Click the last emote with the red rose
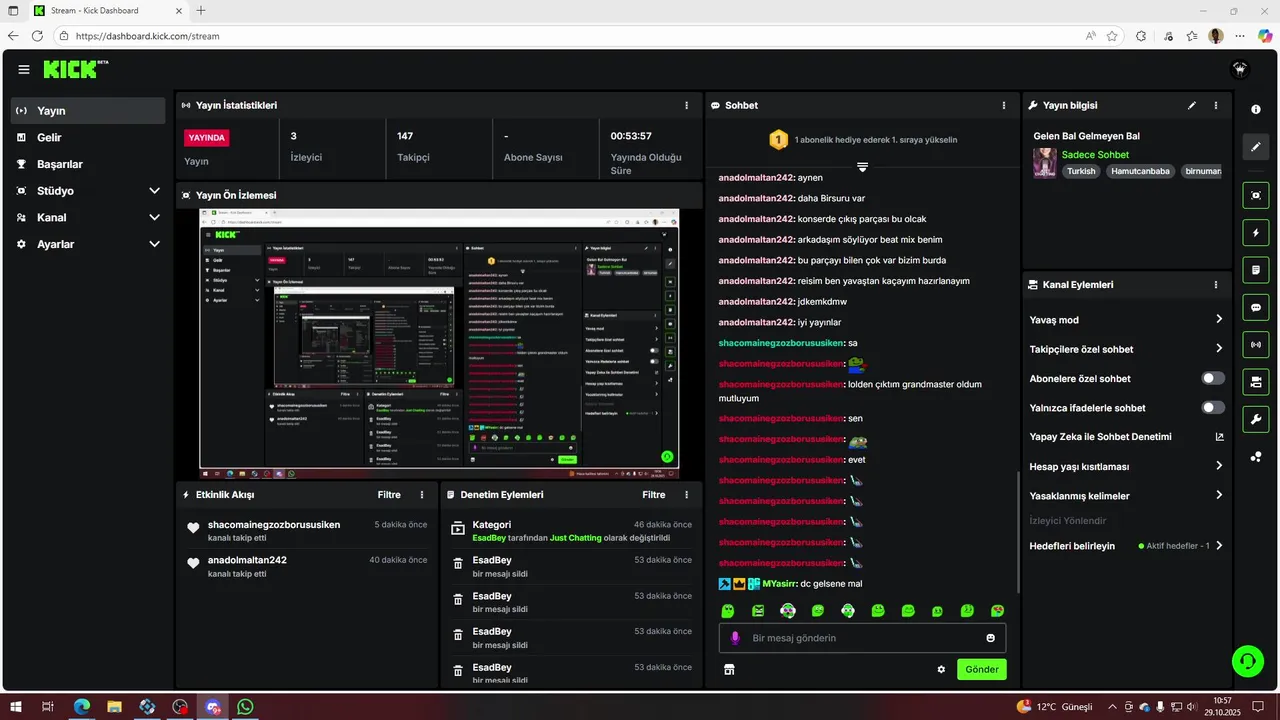The height and width of the screenshot is (720, 1280). (997, 610)
